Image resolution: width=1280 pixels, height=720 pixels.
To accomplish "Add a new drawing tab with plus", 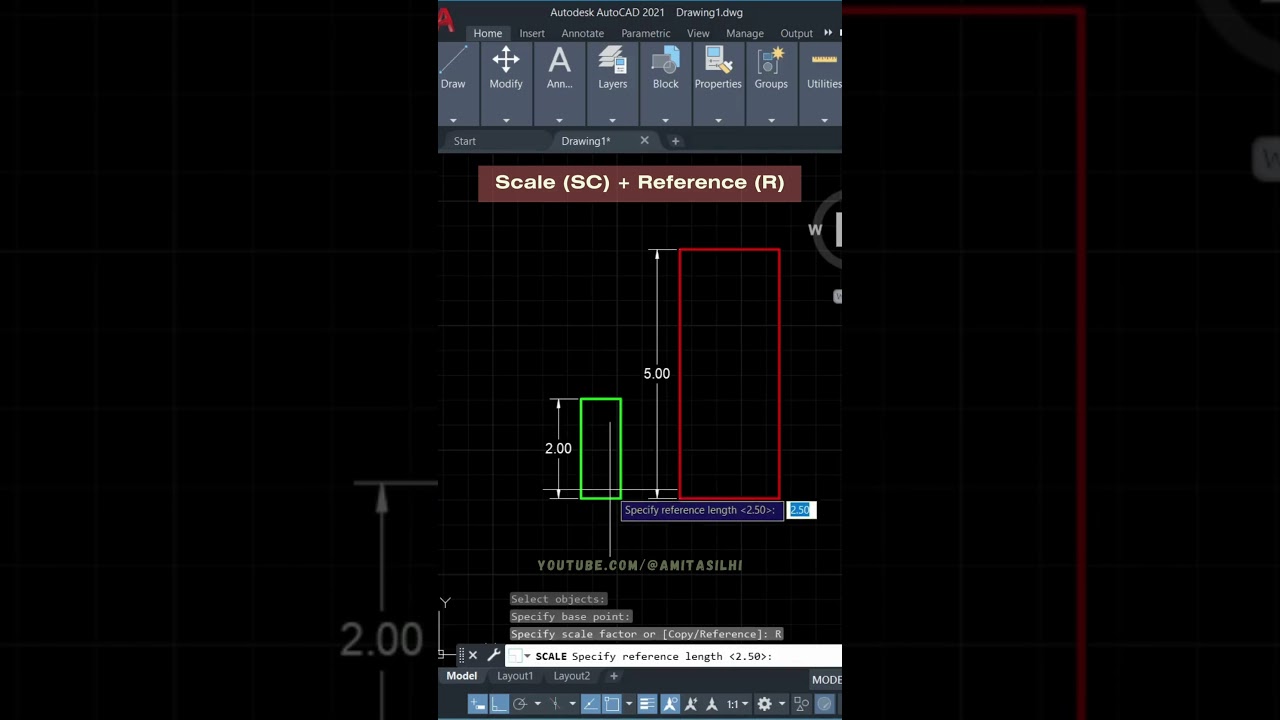I will 675,141.
